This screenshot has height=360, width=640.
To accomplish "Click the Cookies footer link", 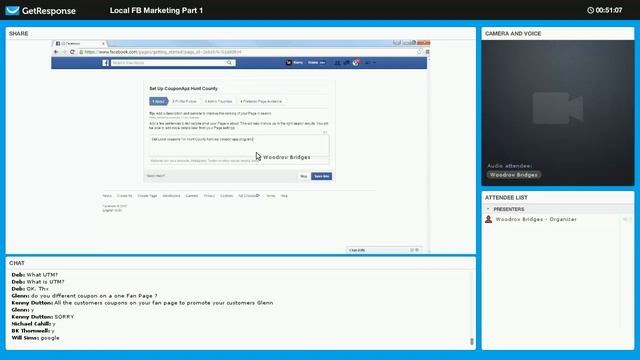I will point(227,196).
